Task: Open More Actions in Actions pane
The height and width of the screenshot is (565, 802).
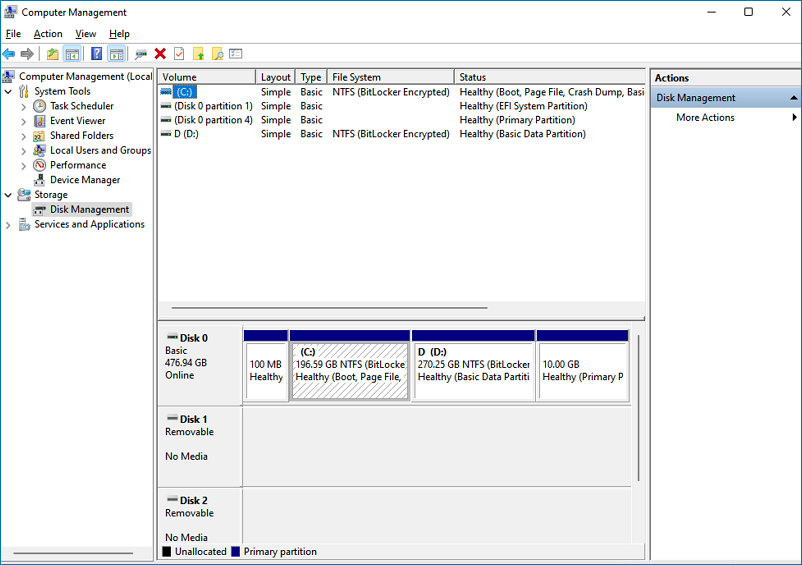Action: (x=705, y=118)
